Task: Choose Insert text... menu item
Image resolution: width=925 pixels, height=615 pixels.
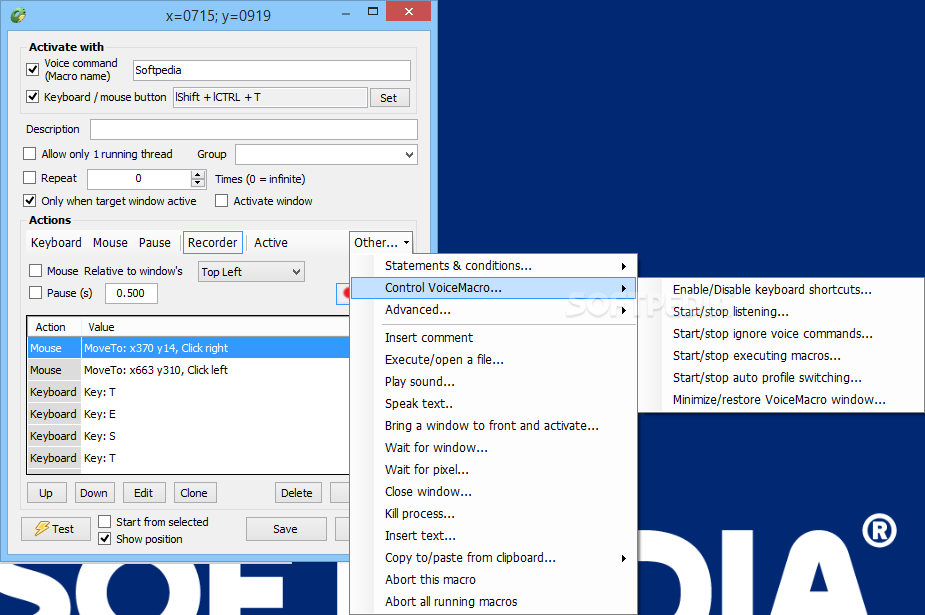Action: tap(494, 536)
